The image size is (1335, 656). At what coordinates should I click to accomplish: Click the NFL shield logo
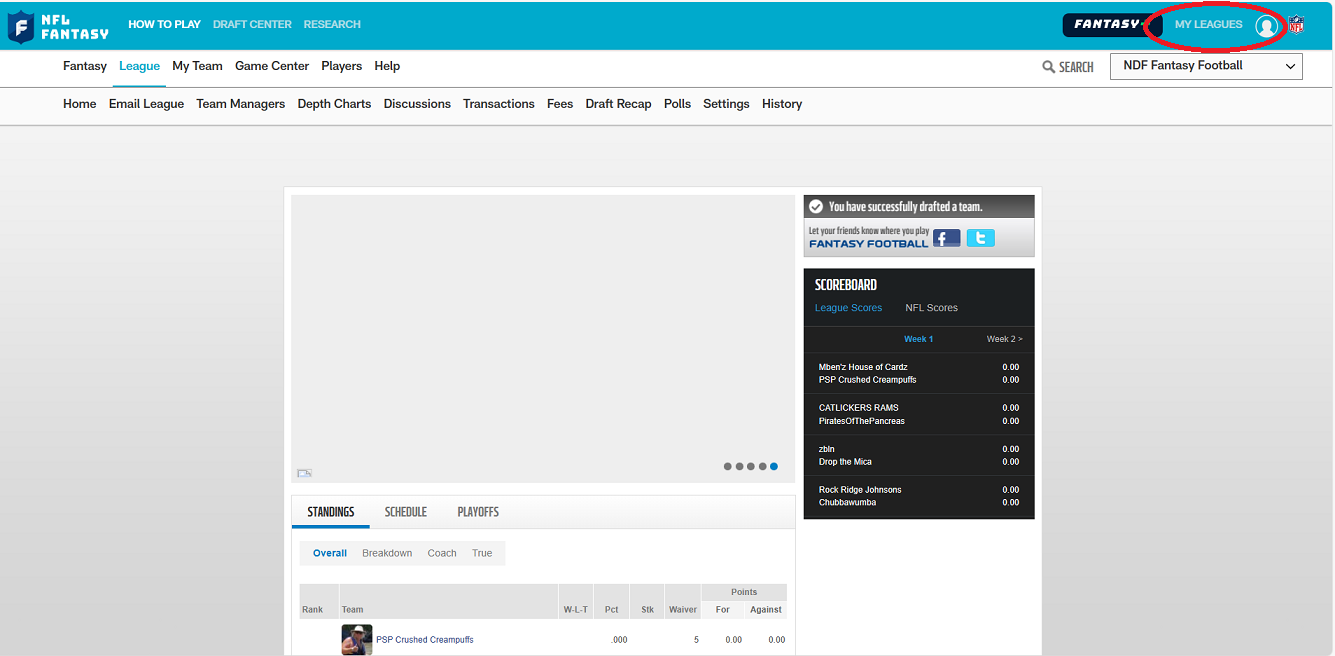pos(1297,25)
